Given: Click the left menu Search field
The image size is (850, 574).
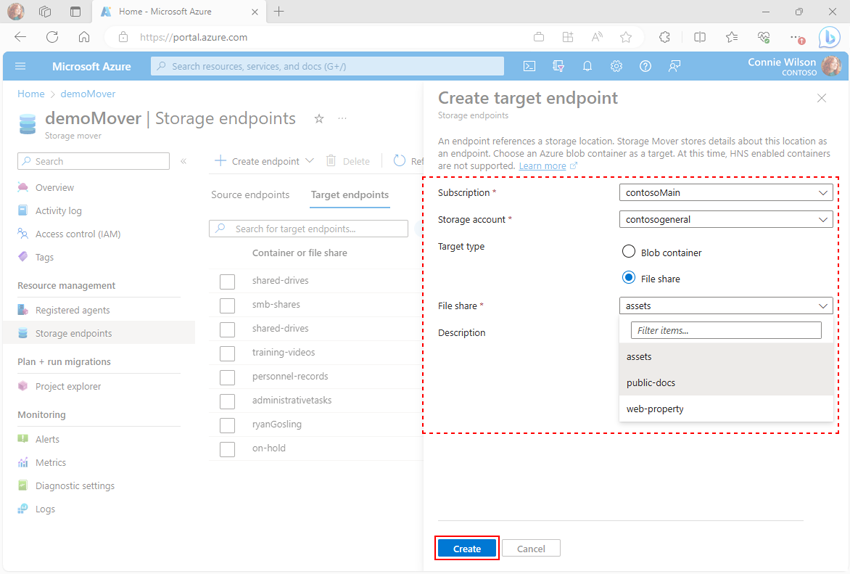Looking at the screenshot, I should 93,161.
